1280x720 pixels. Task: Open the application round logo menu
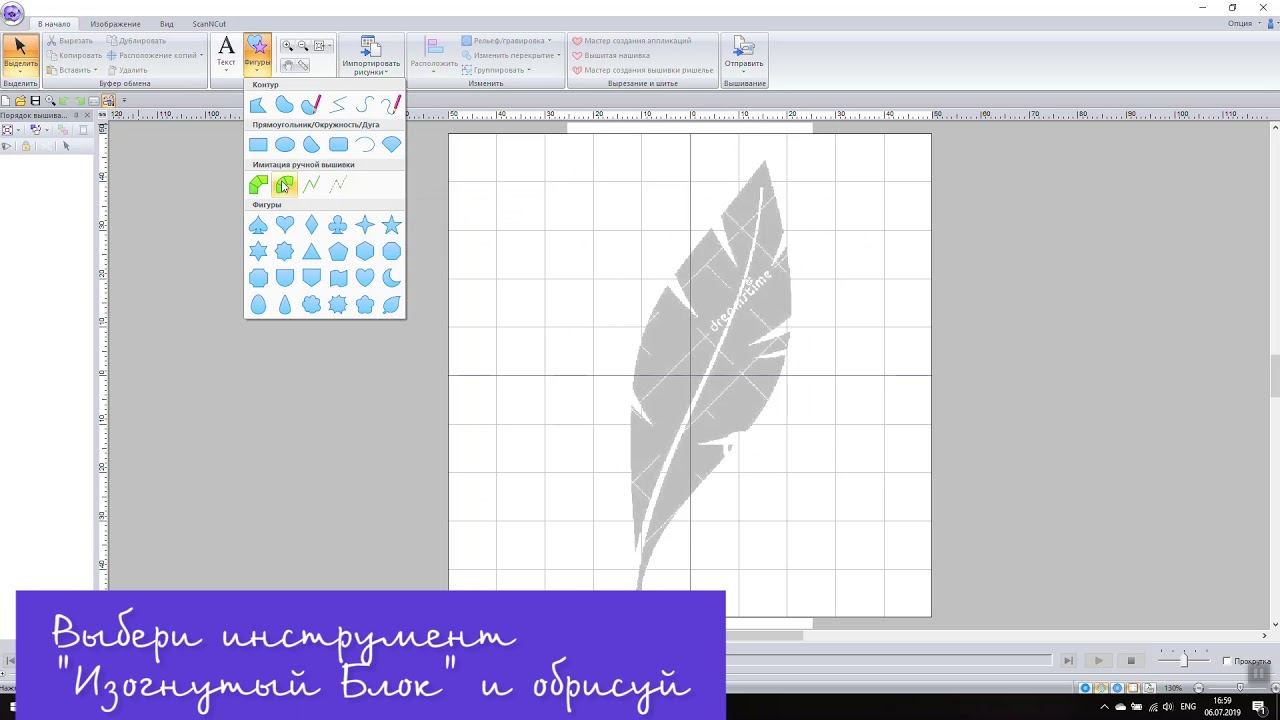pos(12,13)
